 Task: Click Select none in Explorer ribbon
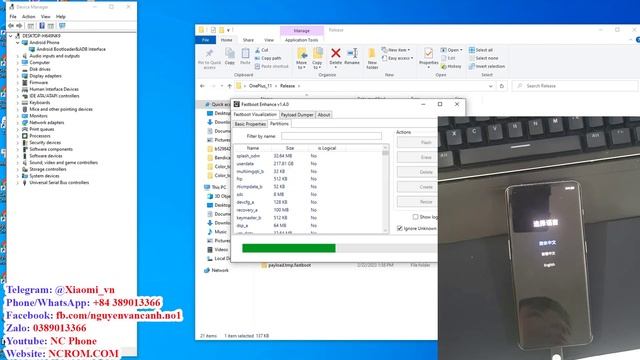pos(483,58)
